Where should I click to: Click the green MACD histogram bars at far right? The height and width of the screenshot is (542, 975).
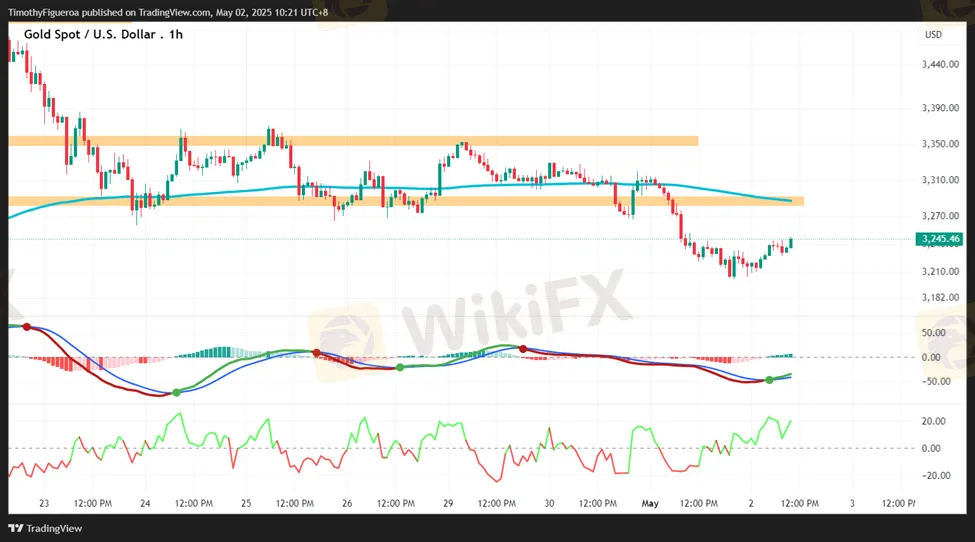(x=782, y=355)
